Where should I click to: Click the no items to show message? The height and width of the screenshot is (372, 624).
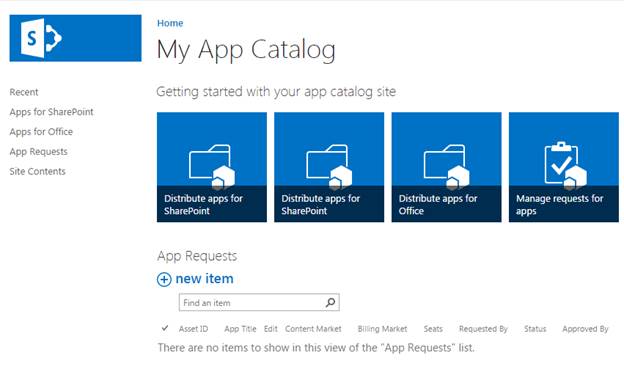pyautogui.click(x=316, y=348)
